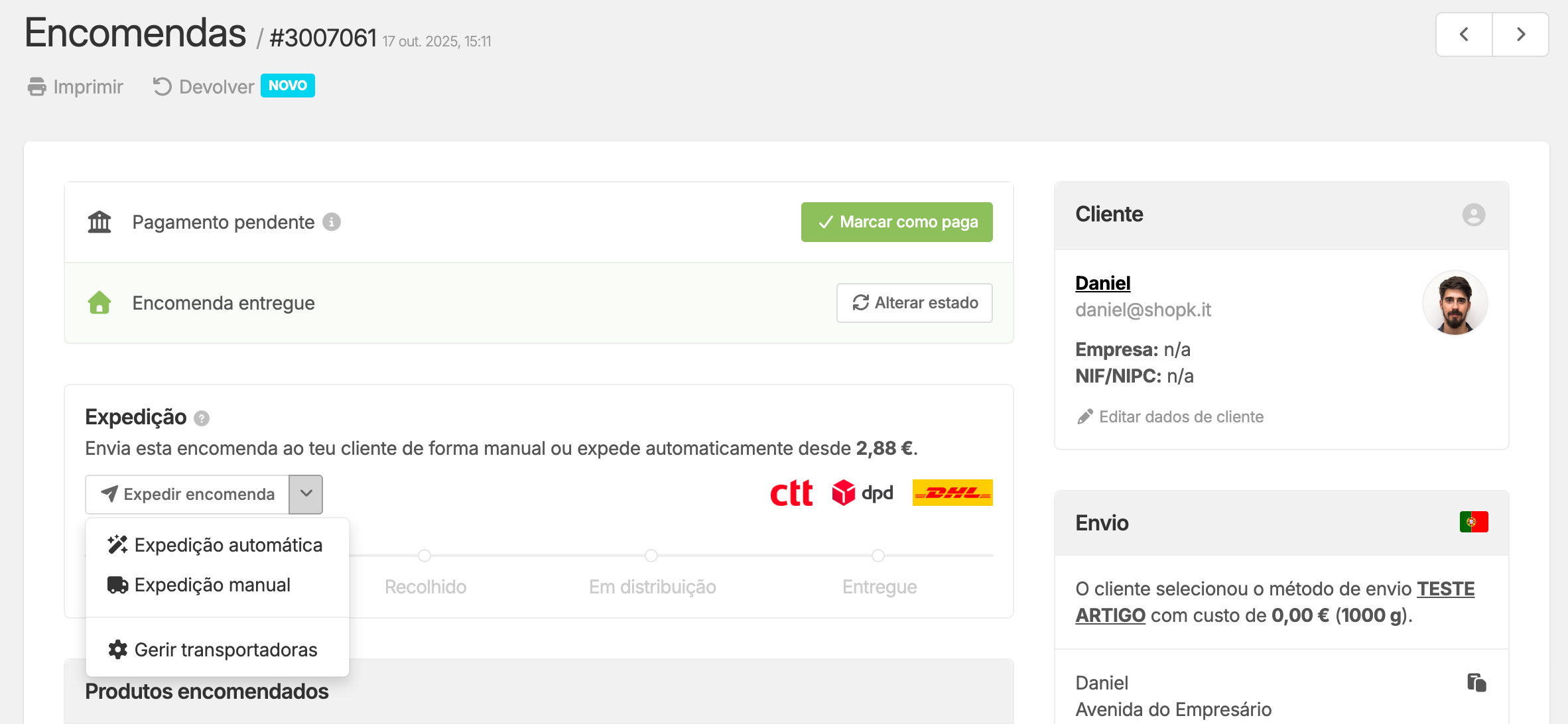This screenshot has height=724, width=1568.
Task: Choose Expedição manual menu option
Action: pyautogui.click(x=212, y=585)
